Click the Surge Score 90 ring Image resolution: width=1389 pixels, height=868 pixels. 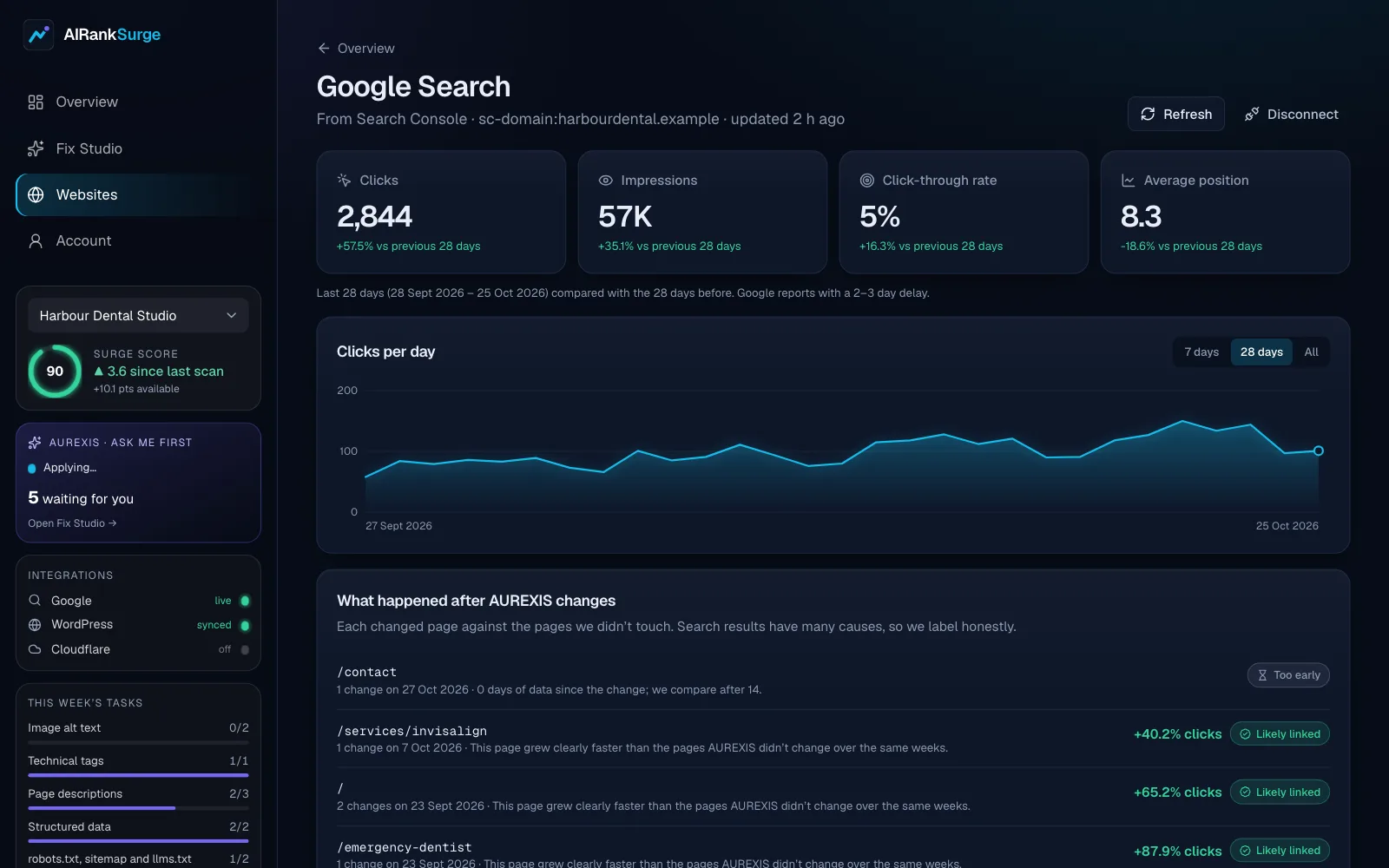coord(55,371)
